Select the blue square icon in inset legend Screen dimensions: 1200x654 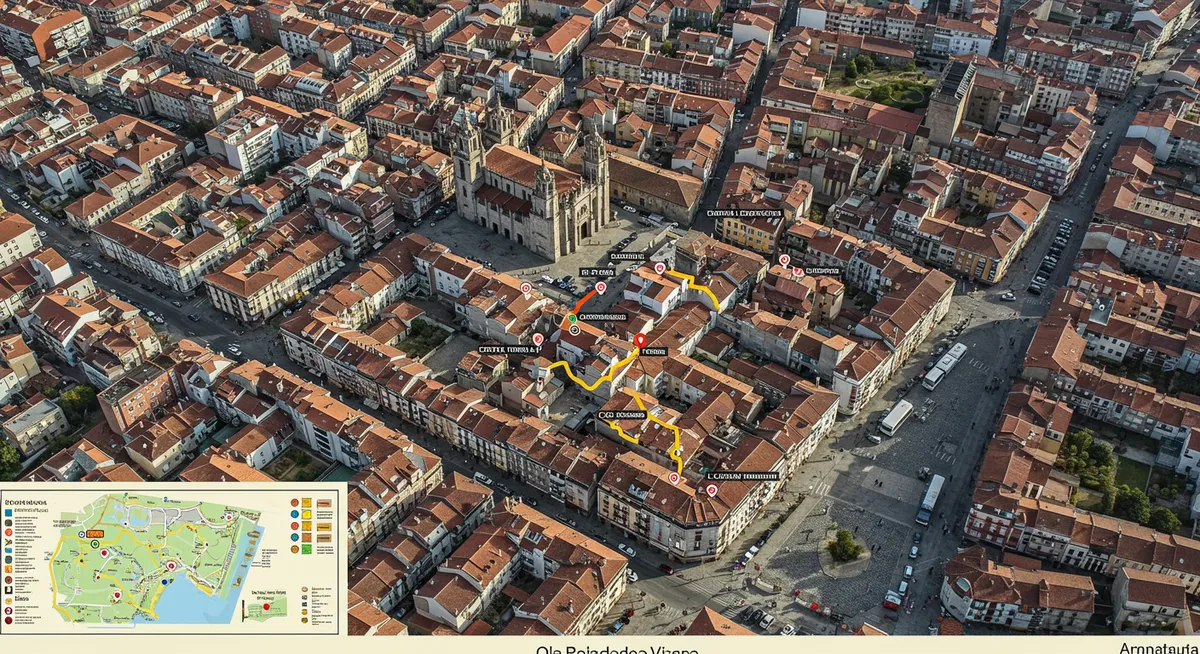tap(9, 511)
